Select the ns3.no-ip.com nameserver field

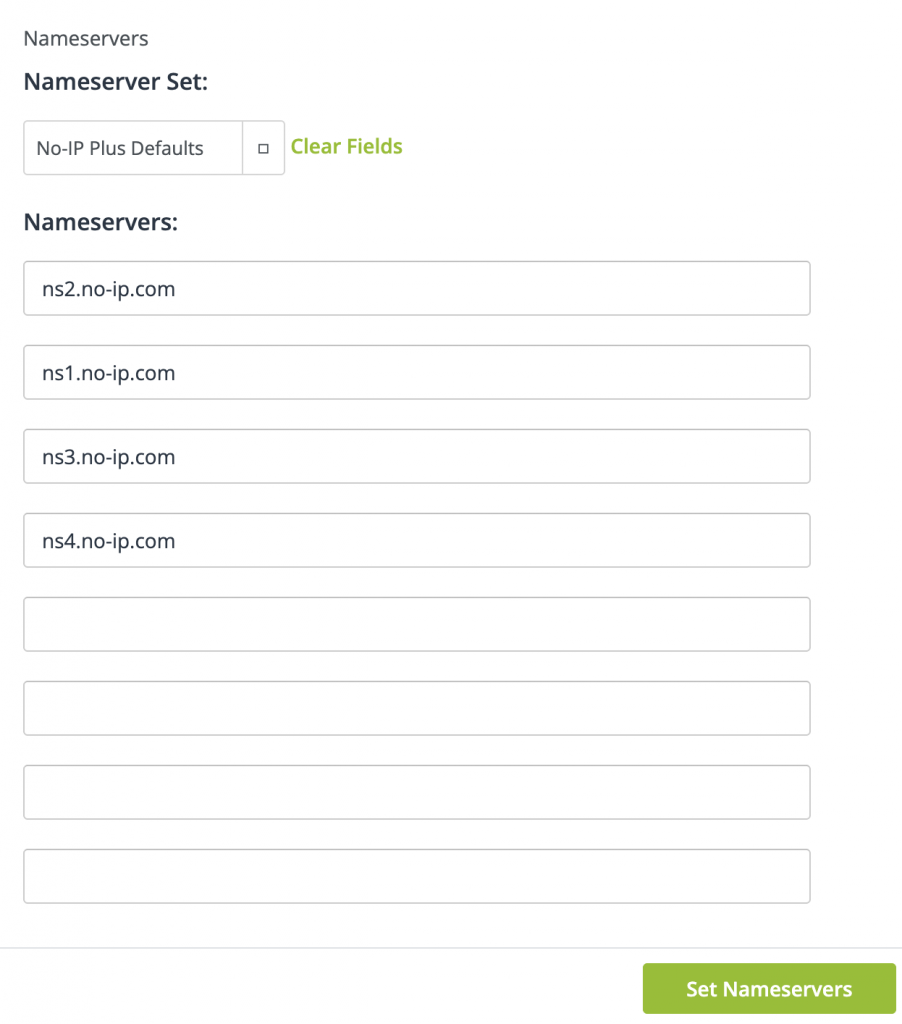pyautogui.click(x=416, y=456)
